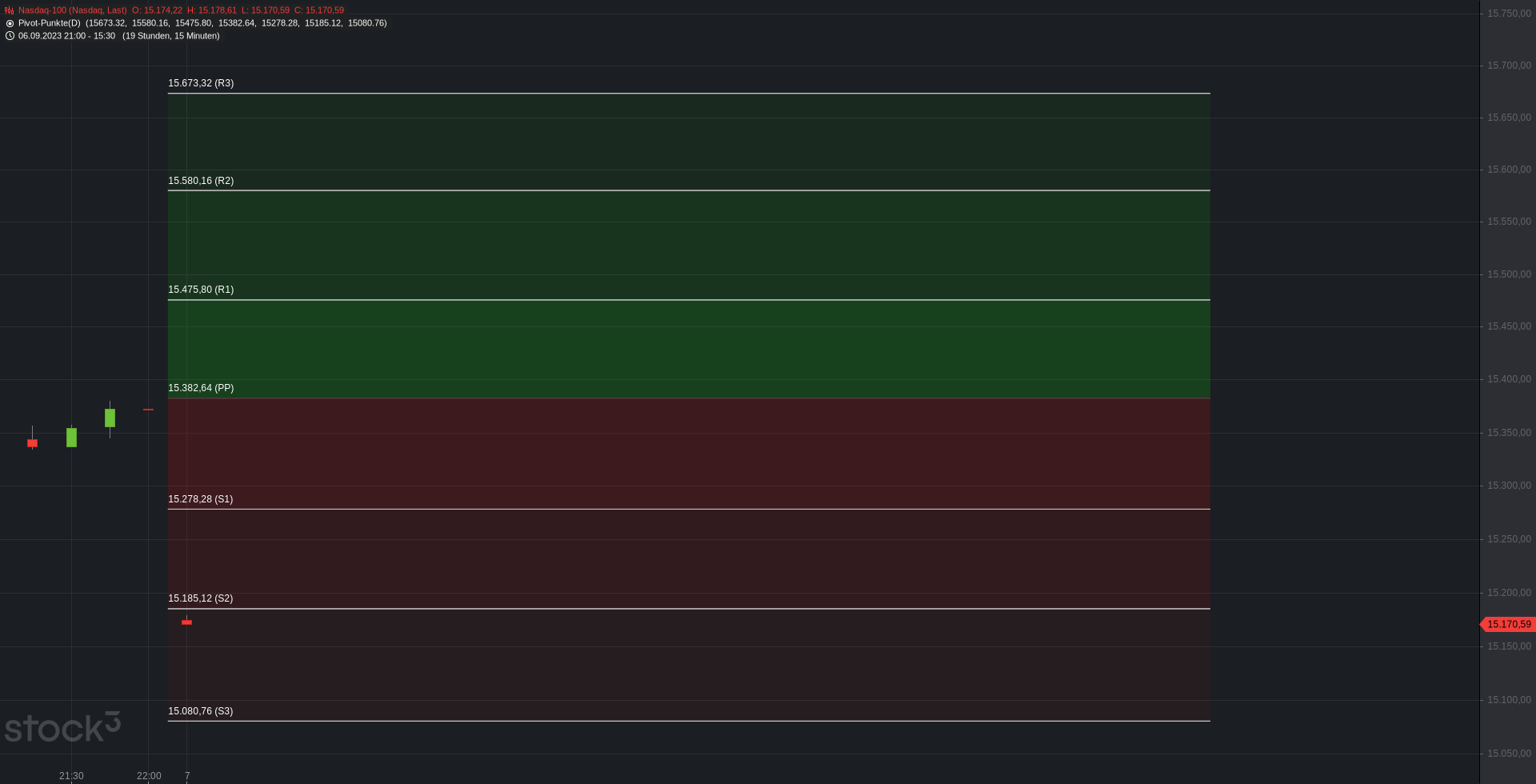1536x784 pixels.
Task: Click the stock3 watermark logo
Action: (62, 726)
